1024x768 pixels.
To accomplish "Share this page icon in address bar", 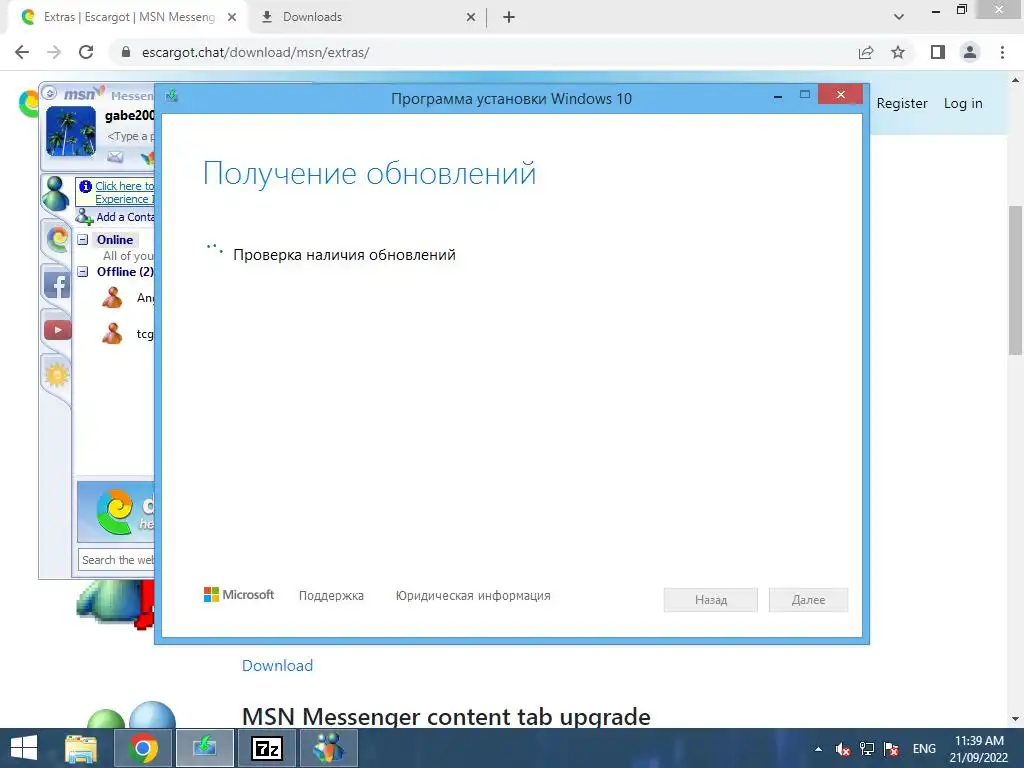I will click(866, 52).
